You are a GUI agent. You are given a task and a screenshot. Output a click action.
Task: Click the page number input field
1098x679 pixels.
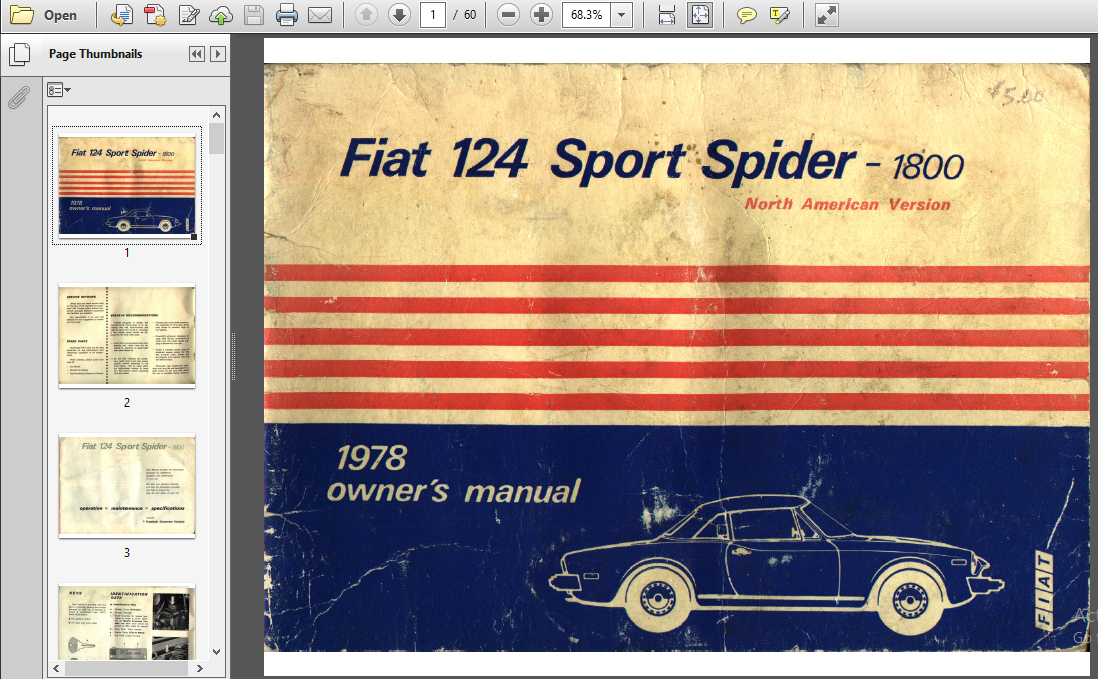tap(433, 15)
